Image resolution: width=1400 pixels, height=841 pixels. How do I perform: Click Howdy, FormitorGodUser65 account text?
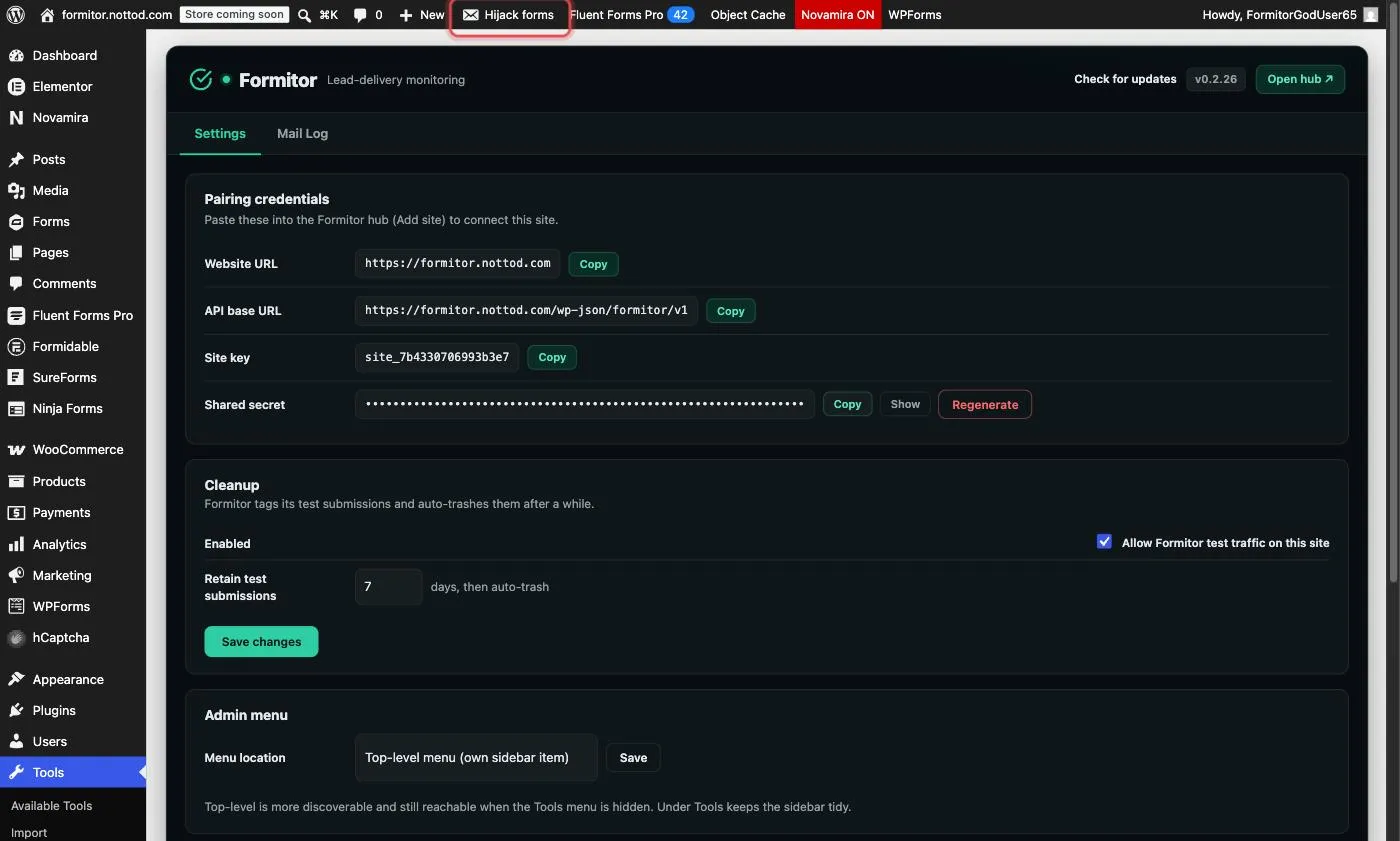pos(1281,15)
